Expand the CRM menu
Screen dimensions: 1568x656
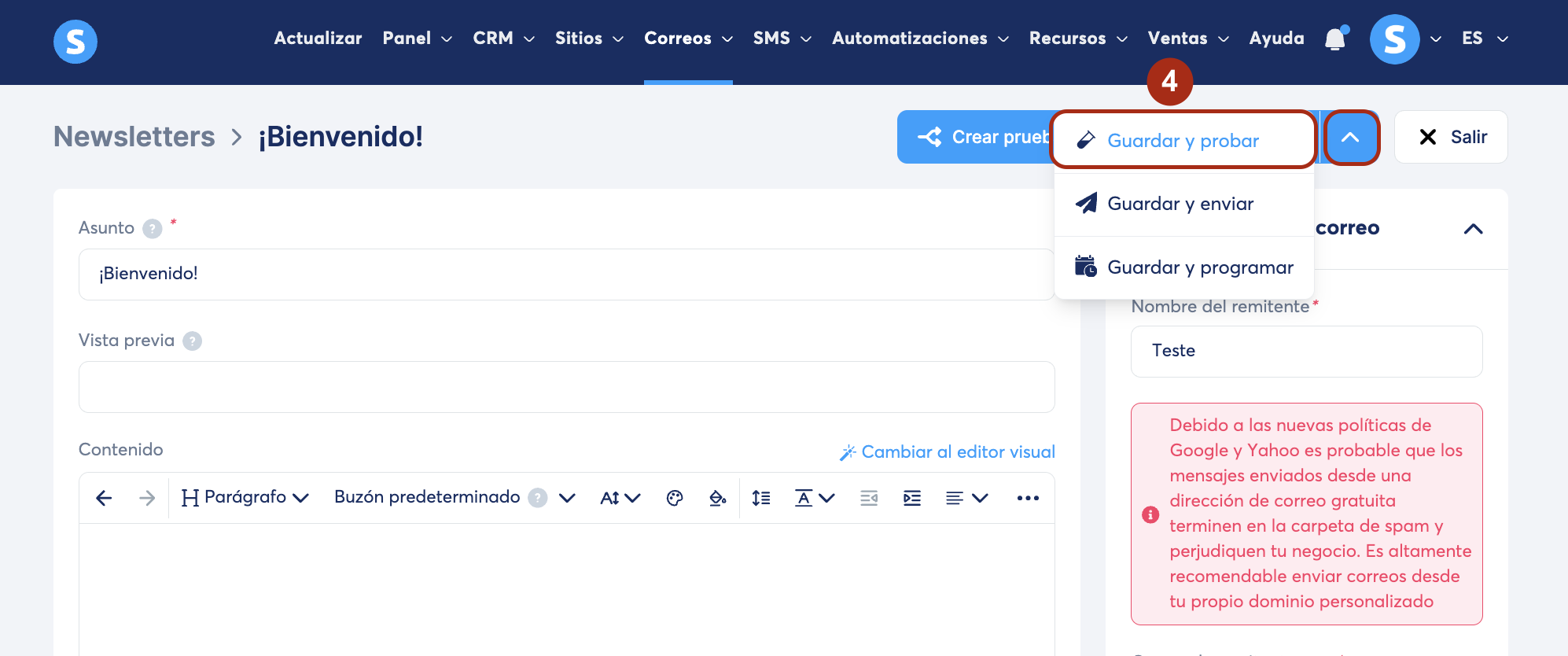[x=504, y=39]
